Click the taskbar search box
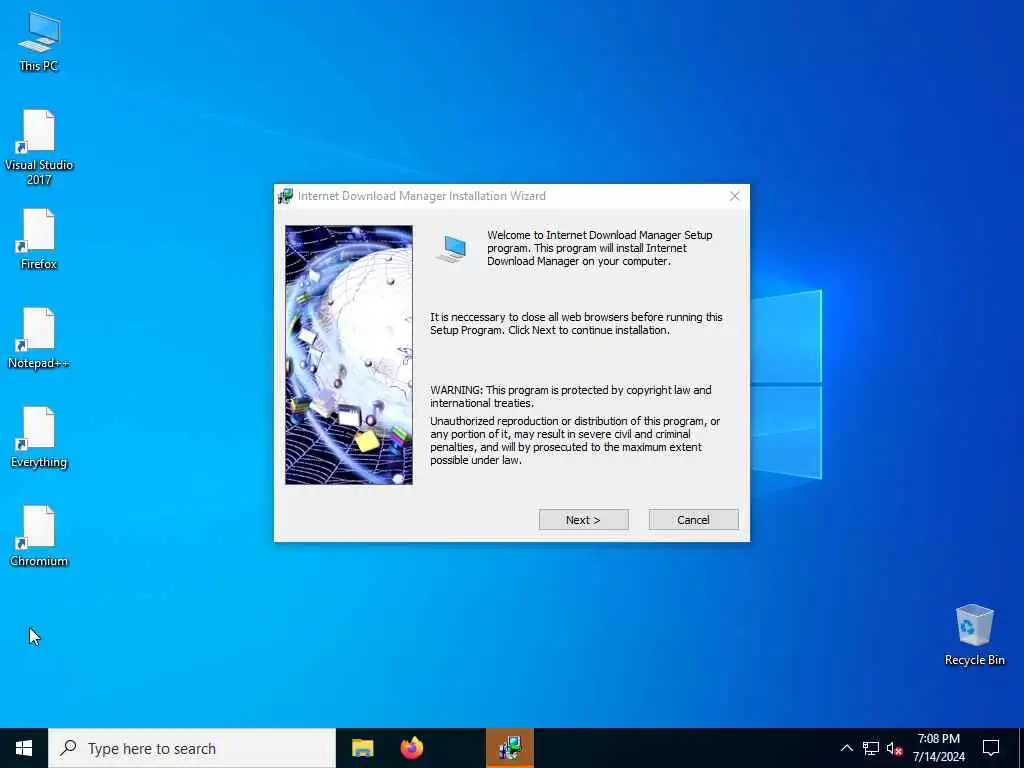The width and height of the screenshot is (1024, 768). click(192, 748)
